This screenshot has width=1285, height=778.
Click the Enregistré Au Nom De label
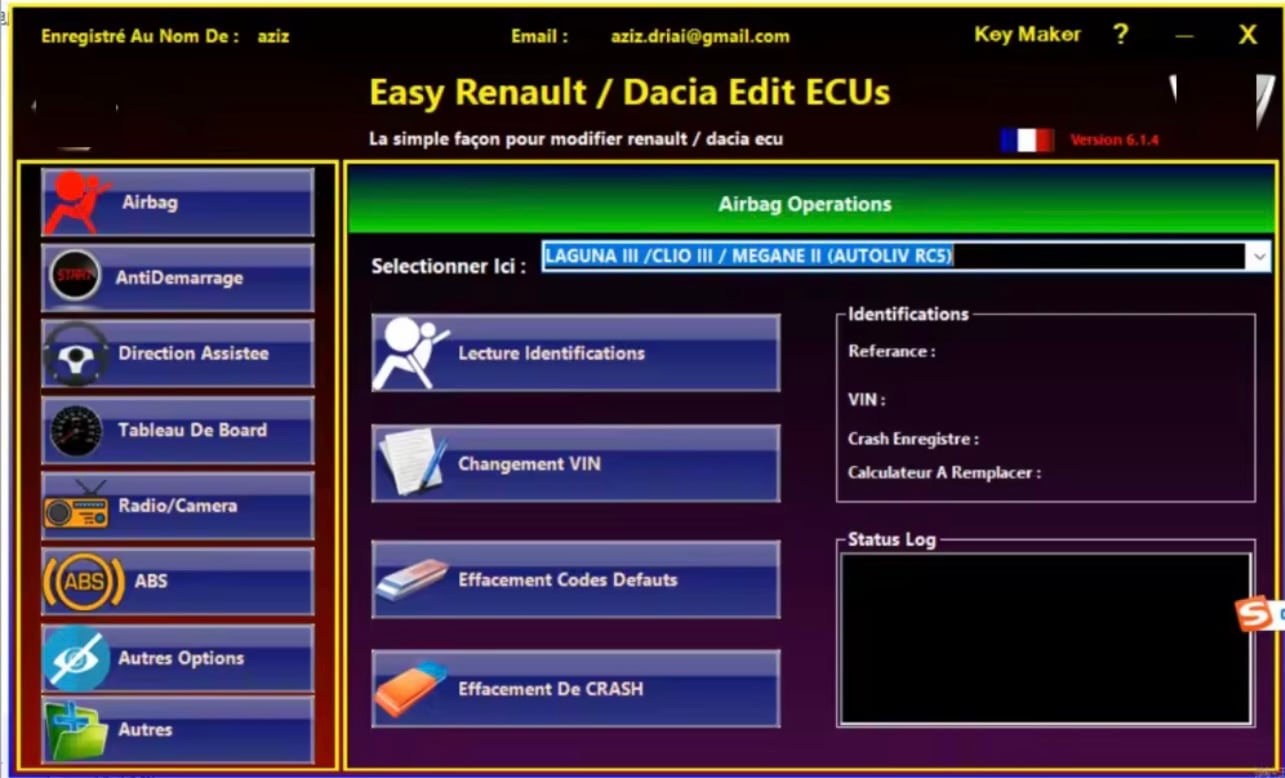pos(140,37)
